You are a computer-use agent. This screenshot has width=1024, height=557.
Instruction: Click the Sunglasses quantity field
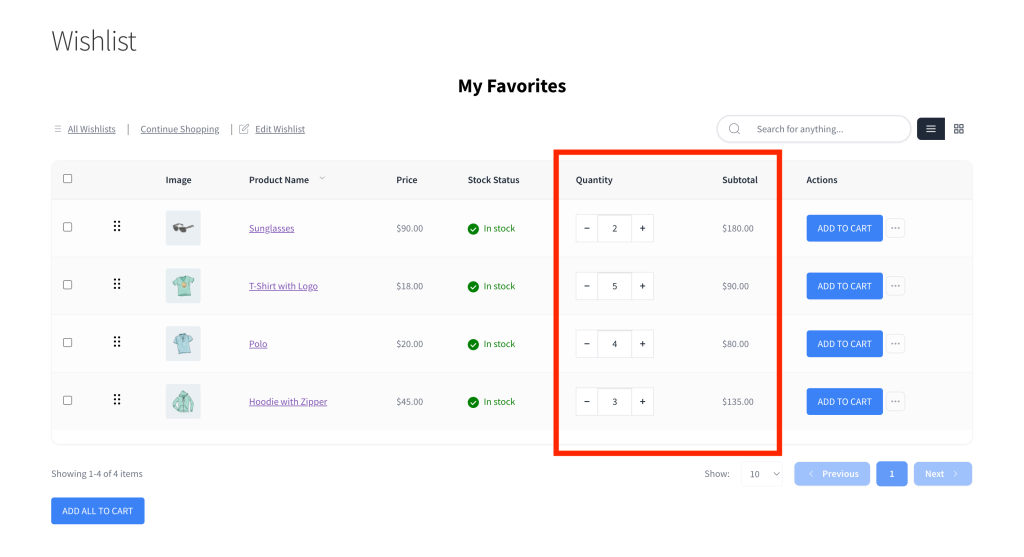click(615, 228)
